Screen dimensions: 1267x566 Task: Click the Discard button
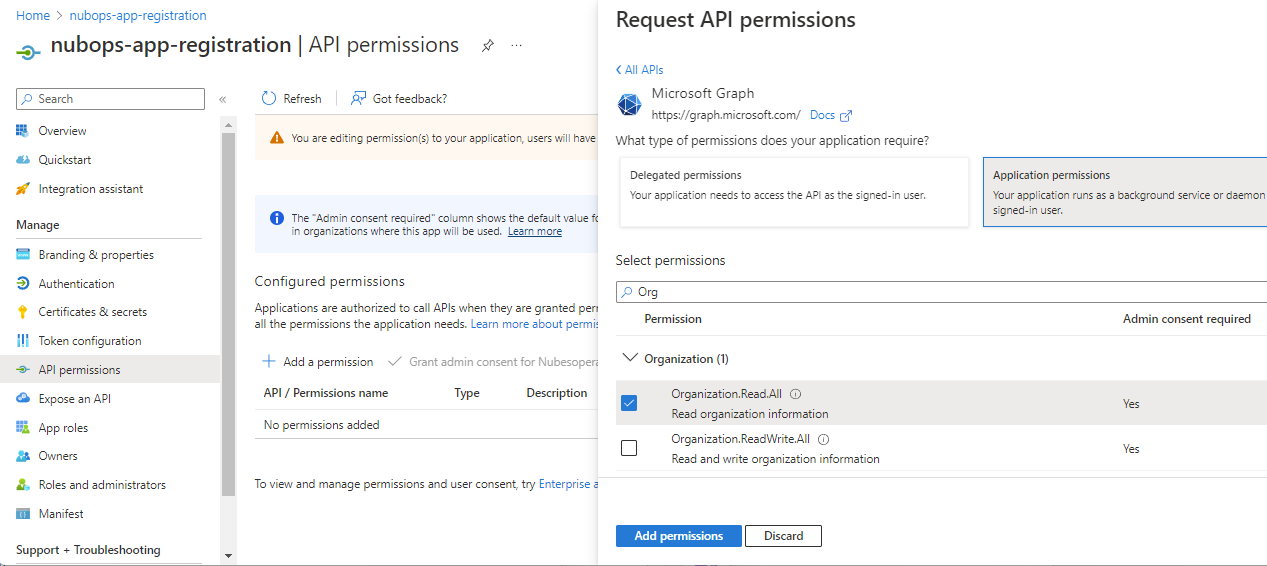coord(783,536)
